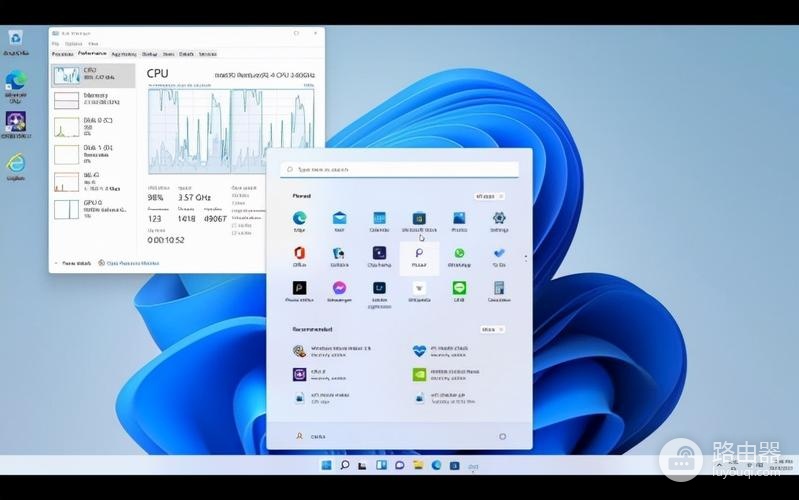Open Chat from the taskbar
Viewport: 799px width, 500px height.
(400, 465)
